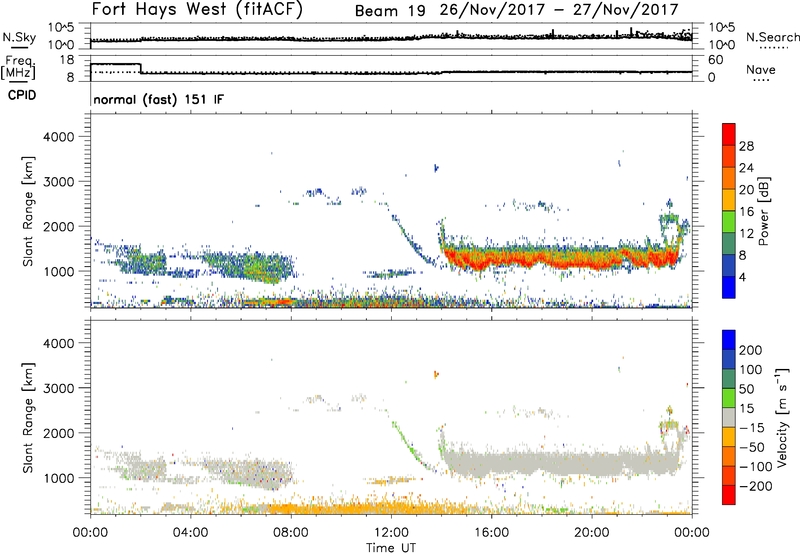Click the '08:00' time axis label
800x554 pixels.
[x=291, y=533]
